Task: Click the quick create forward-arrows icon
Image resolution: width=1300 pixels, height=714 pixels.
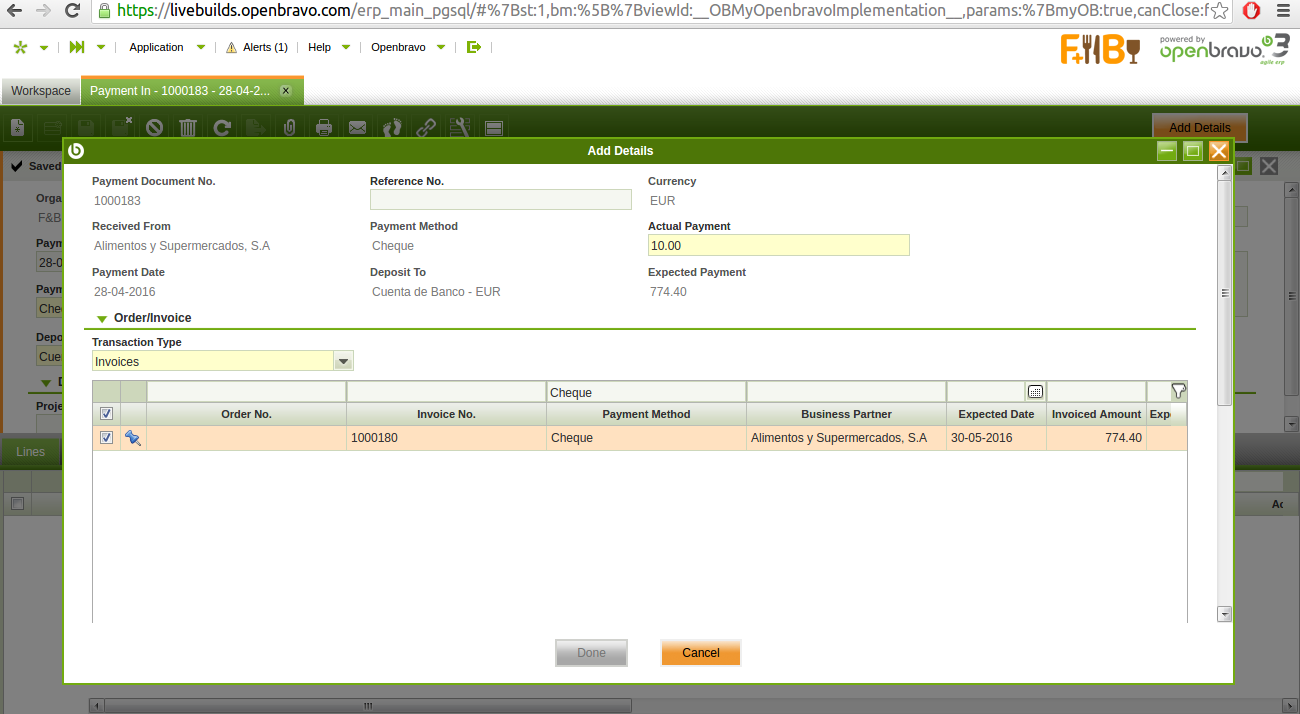Action: 77,48
